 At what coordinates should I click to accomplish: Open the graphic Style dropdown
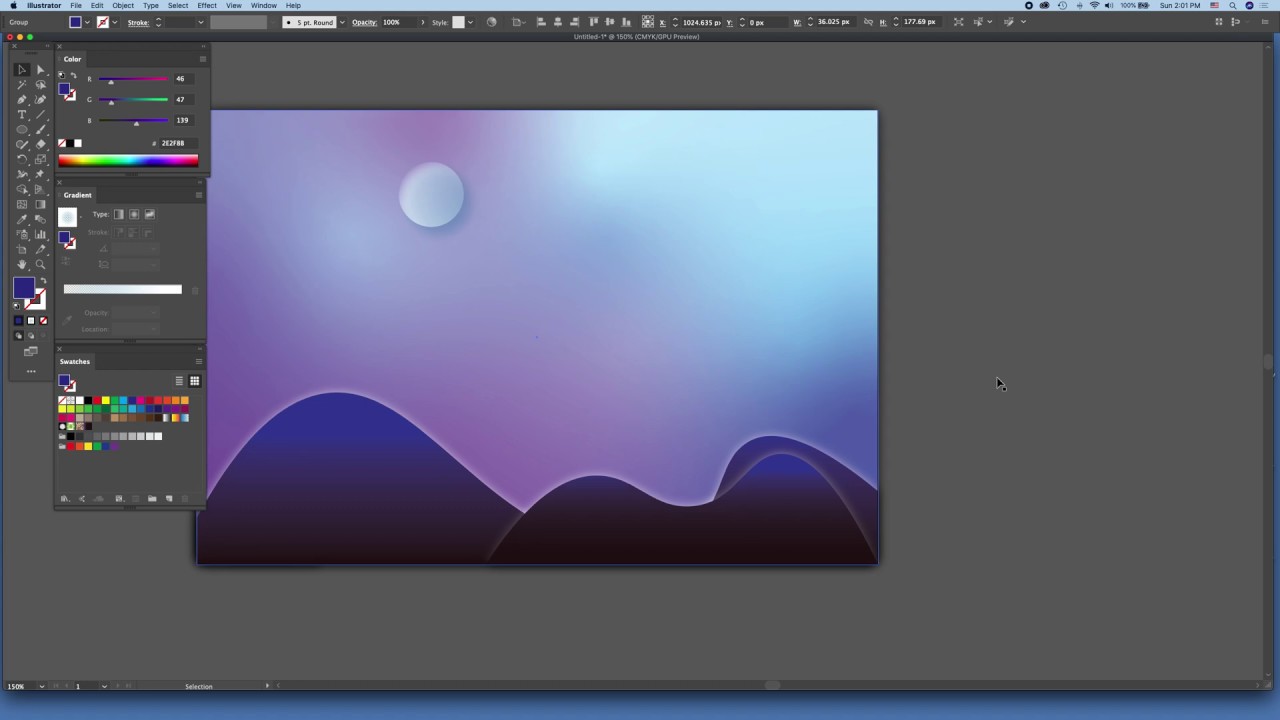(471, 22)
